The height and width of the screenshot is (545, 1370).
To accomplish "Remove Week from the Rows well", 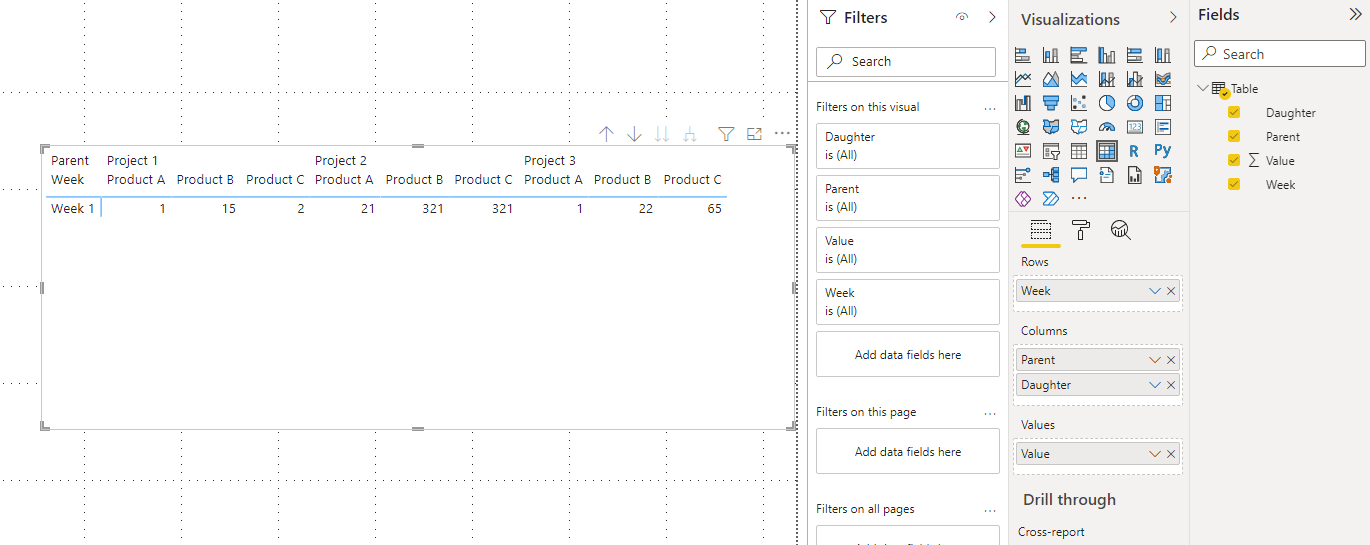I will pos(1171,291).
